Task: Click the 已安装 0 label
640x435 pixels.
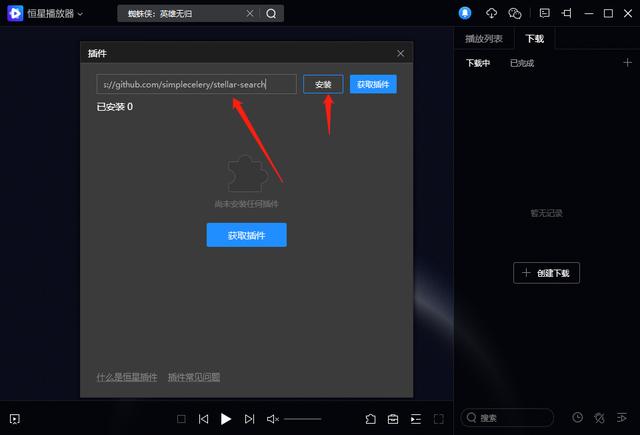Action: (115, 107)
